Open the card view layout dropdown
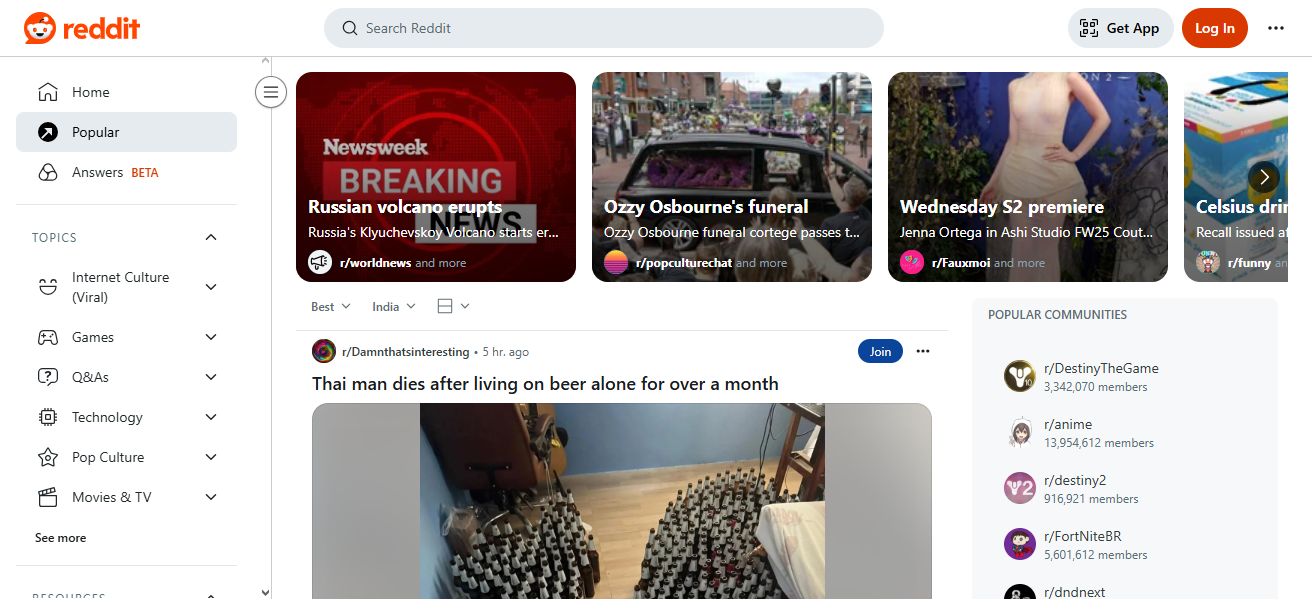1312x599 pixels. pyautogui.click(x=453, y=306)
